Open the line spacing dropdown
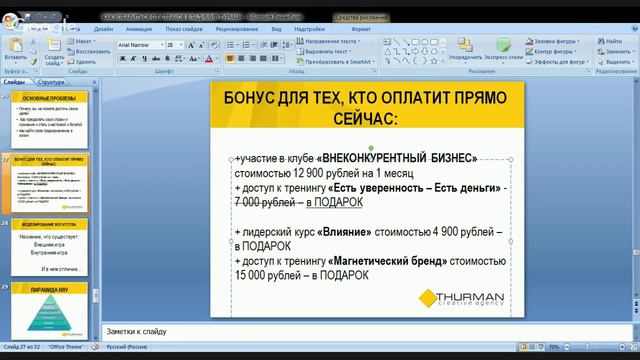The width and height of the screenshot is (640, 360). 287,45
